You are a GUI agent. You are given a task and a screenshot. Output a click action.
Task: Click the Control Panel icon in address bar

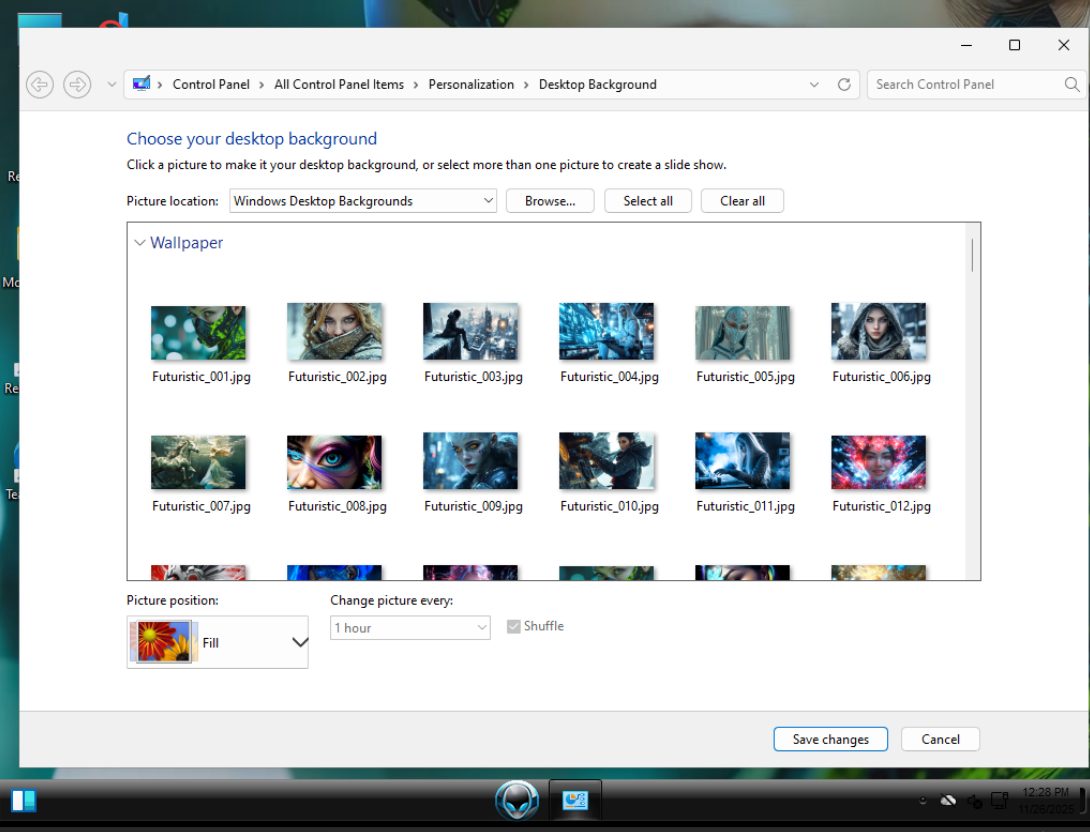[142, 84]
